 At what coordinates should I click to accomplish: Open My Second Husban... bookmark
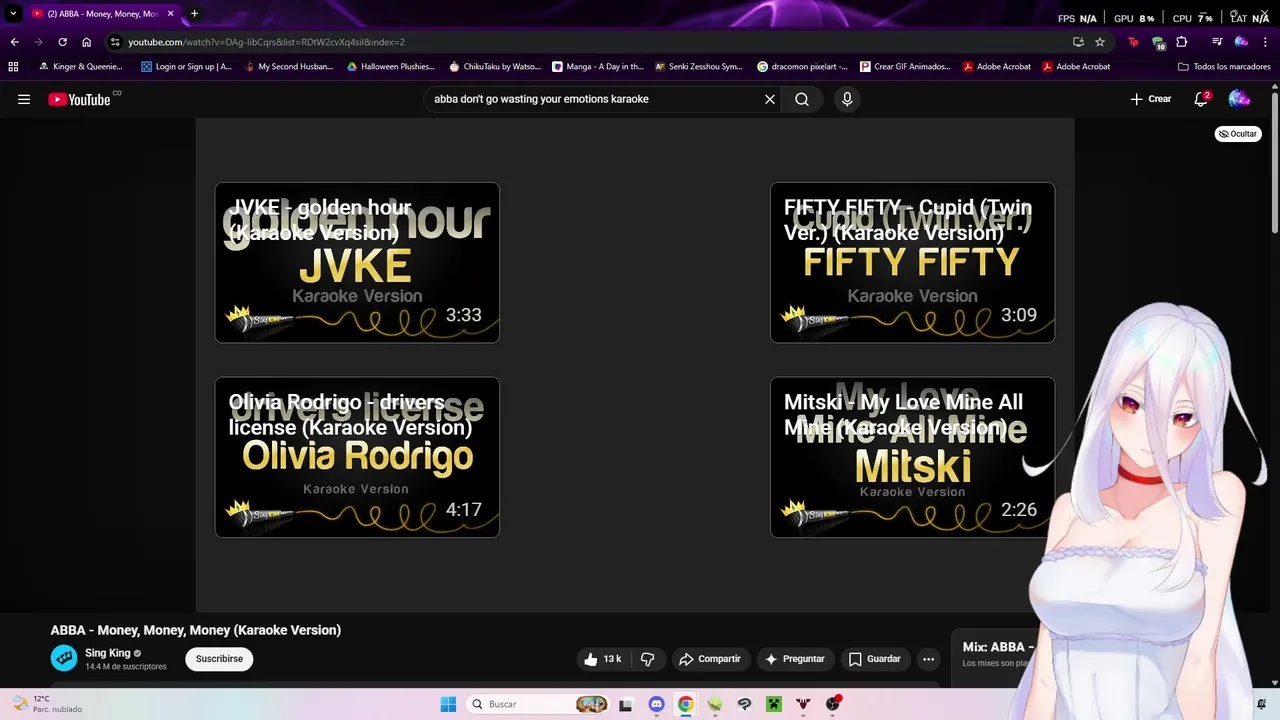point(288,67)
